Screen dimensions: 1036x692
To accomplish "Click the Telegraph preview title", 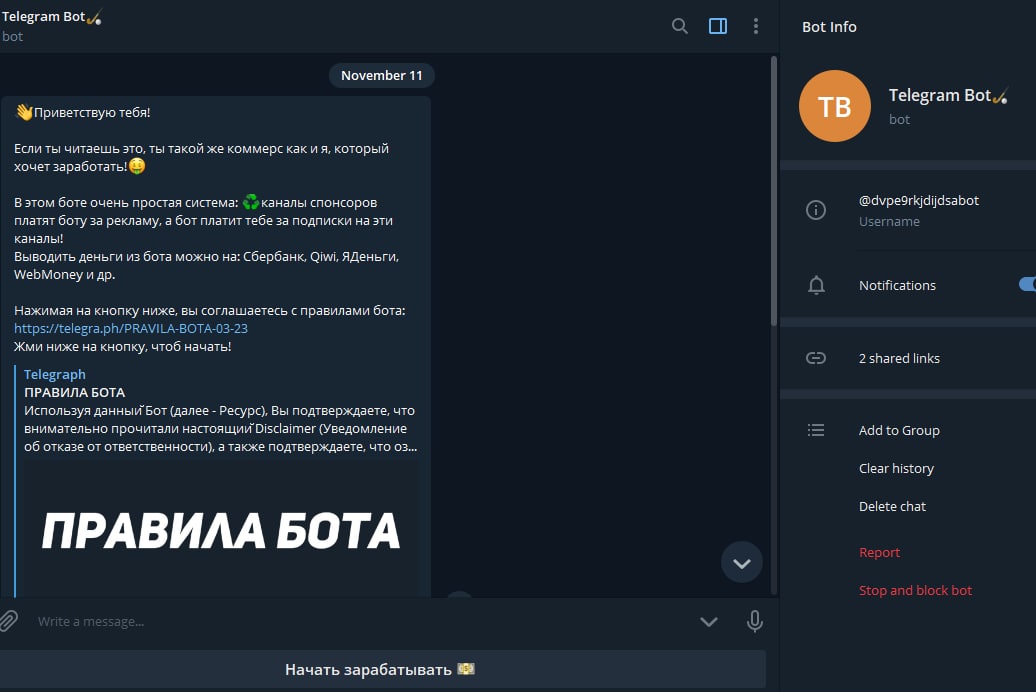I will [55, 374].
